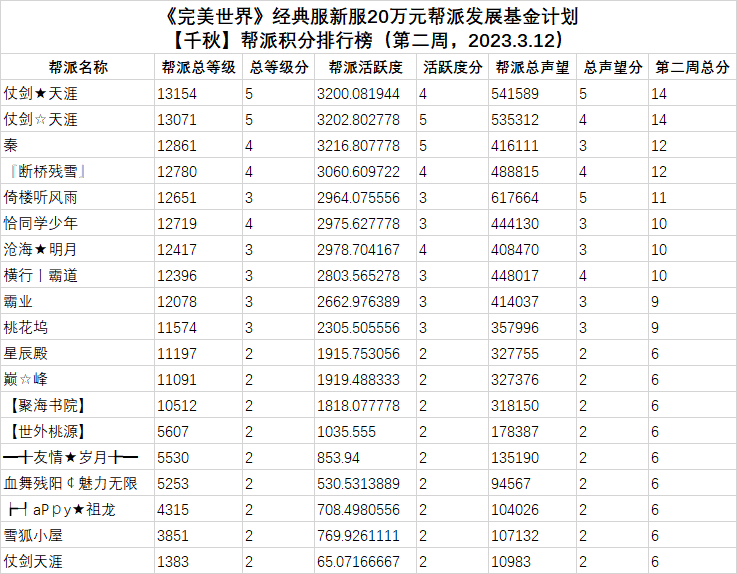The height and width of the screenshot is (574, 737).
Task: Select the 帮派总等级 header cell
Action: tap(198, 67)
